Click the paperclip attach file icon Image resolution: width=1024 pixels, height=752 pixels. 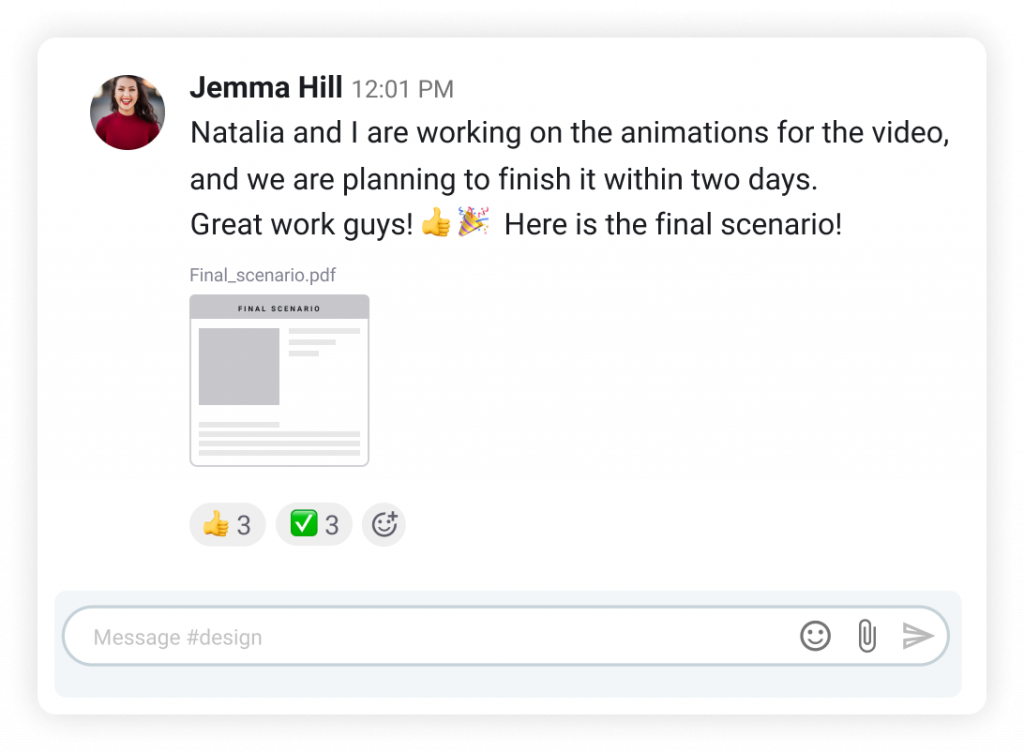[x=867, y=636]
